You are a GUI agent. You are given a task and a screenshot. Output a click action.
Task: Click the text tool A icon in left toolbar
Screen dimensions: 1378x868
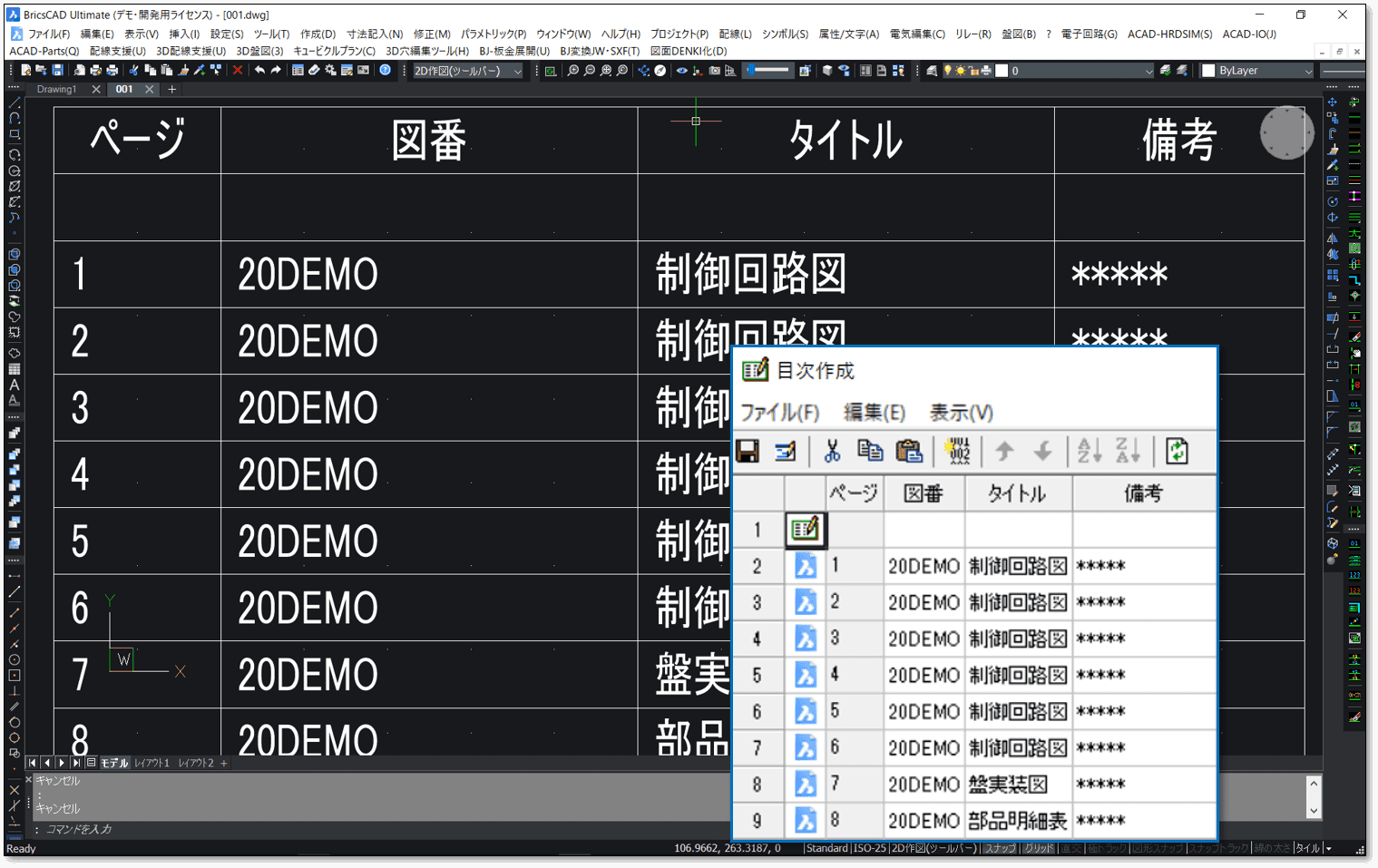(14, 385)
